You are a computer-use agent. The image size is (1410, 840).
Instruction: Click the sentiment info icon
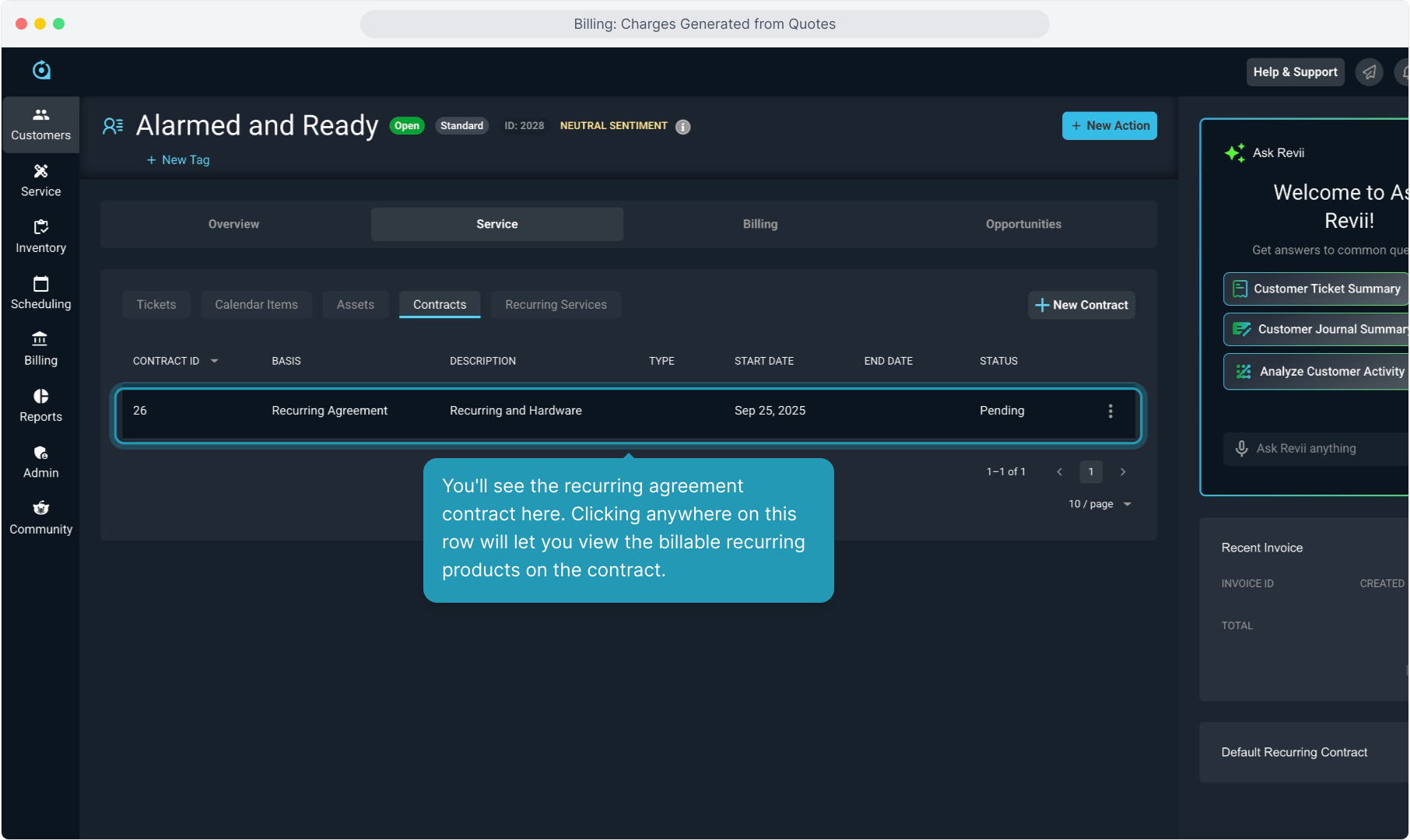point(682,127)
